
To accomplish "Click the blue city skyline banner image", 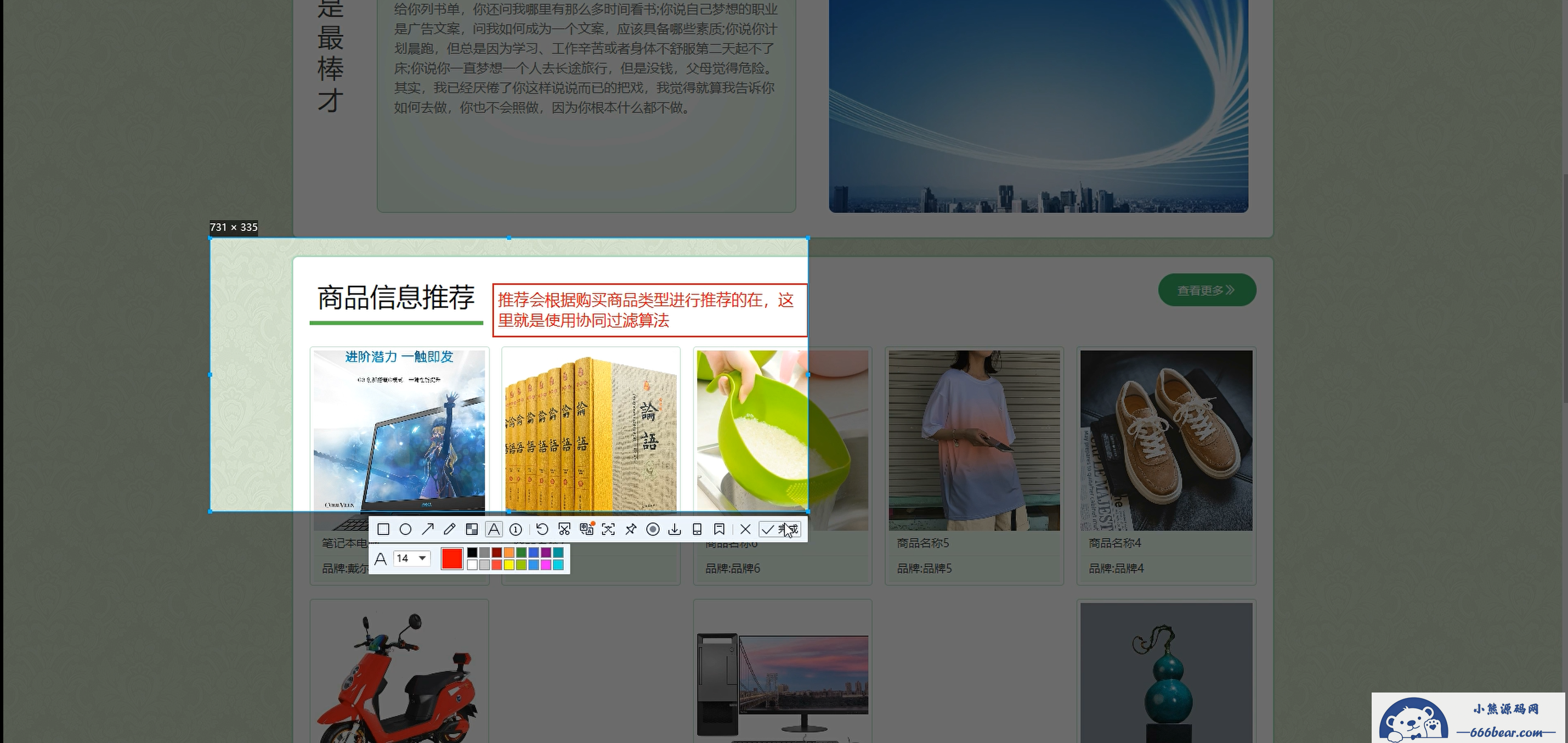I will pyautogui.click(x=1038, y=106).
